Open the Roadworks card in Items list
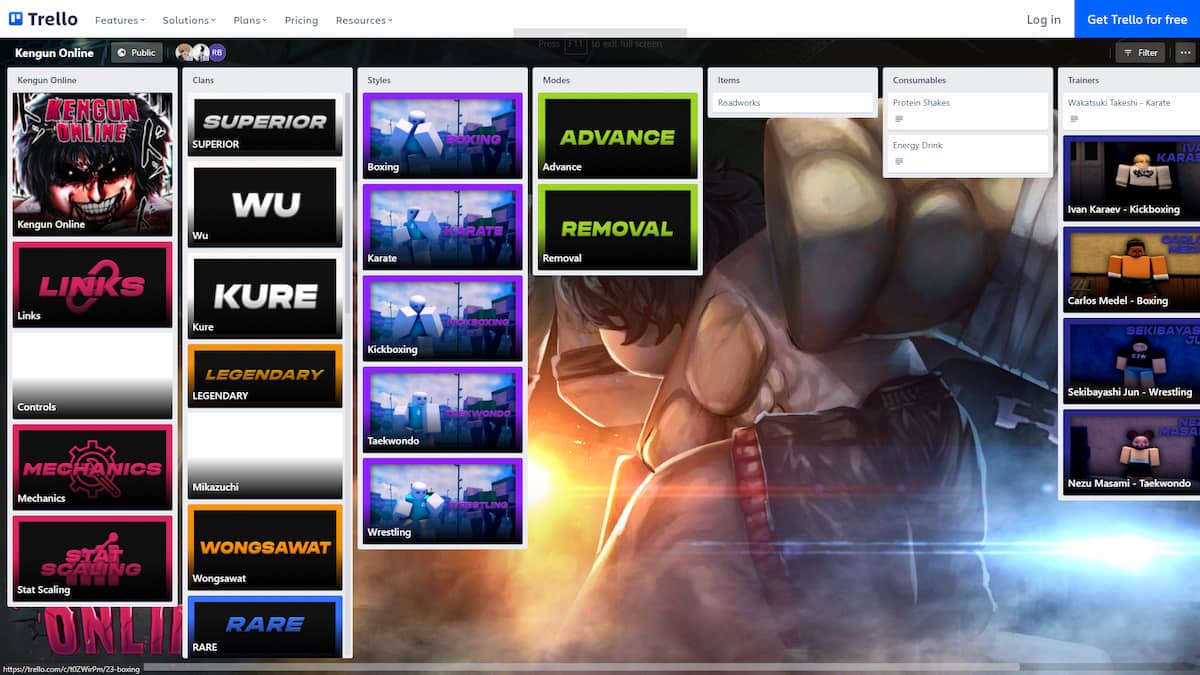The width and height of the screenshot is (1200, 675). (x=791, y=102)
